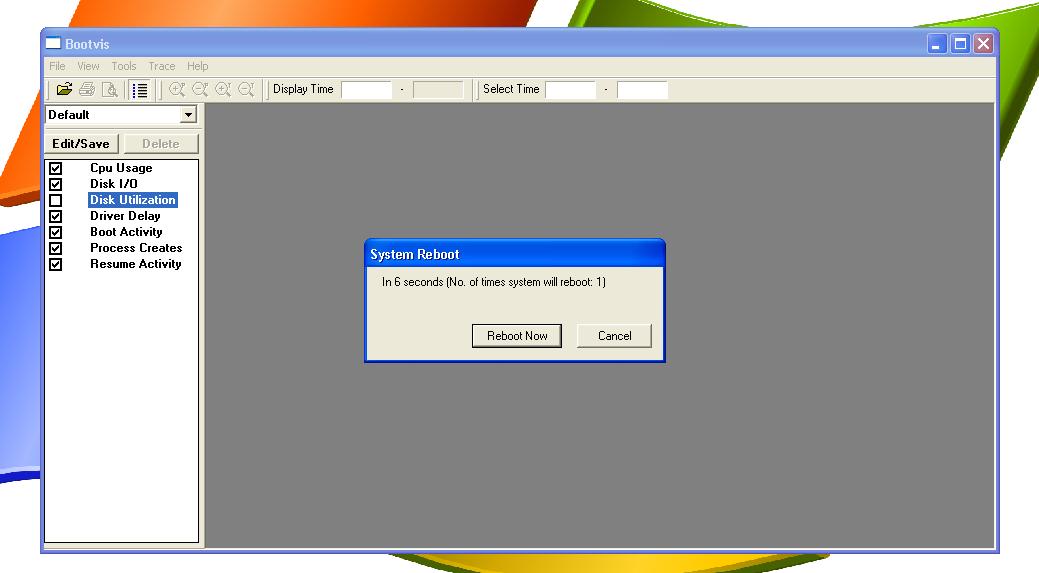Image resolution: width=1039 pixels, height=573 pixels.
Task: Open the Trace menu
Action: [162, 66]
